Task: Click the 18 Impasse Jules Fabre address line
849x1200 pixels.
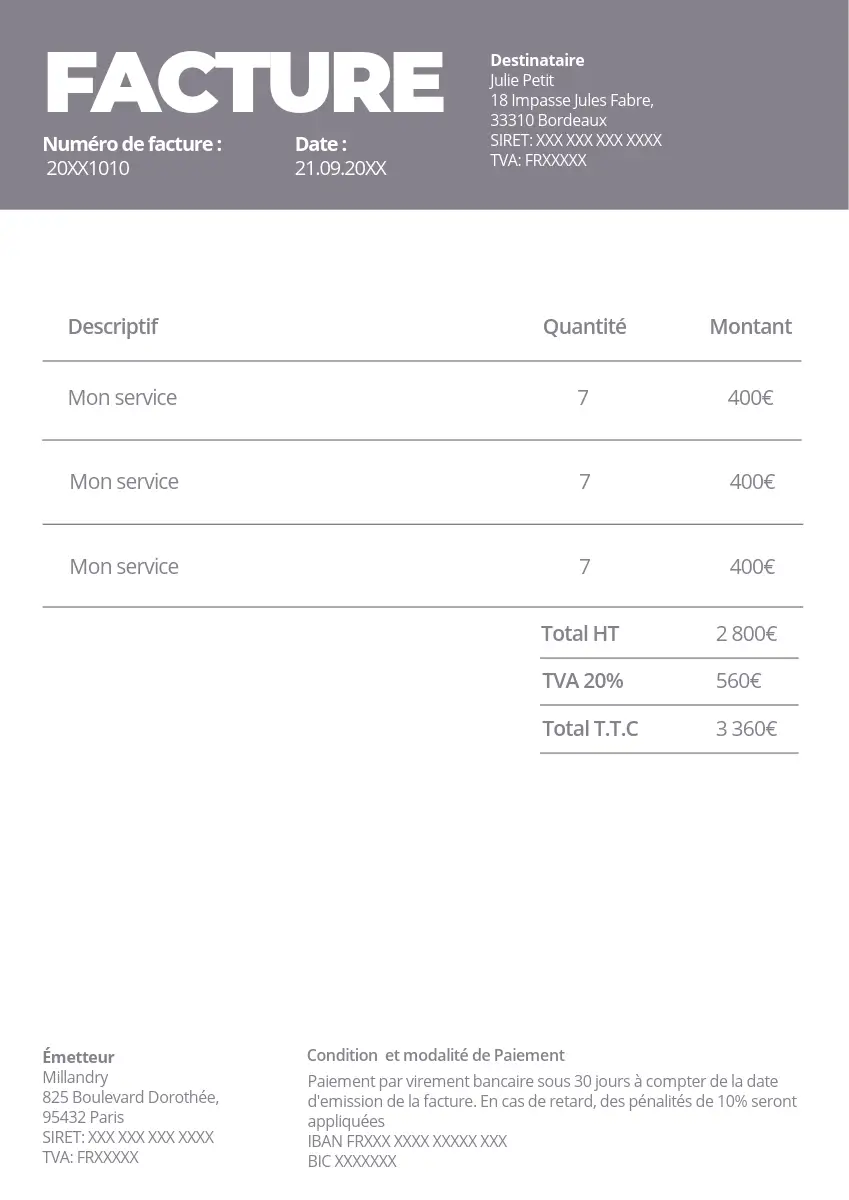Action: pyautogui.click(x=571, y=100)
